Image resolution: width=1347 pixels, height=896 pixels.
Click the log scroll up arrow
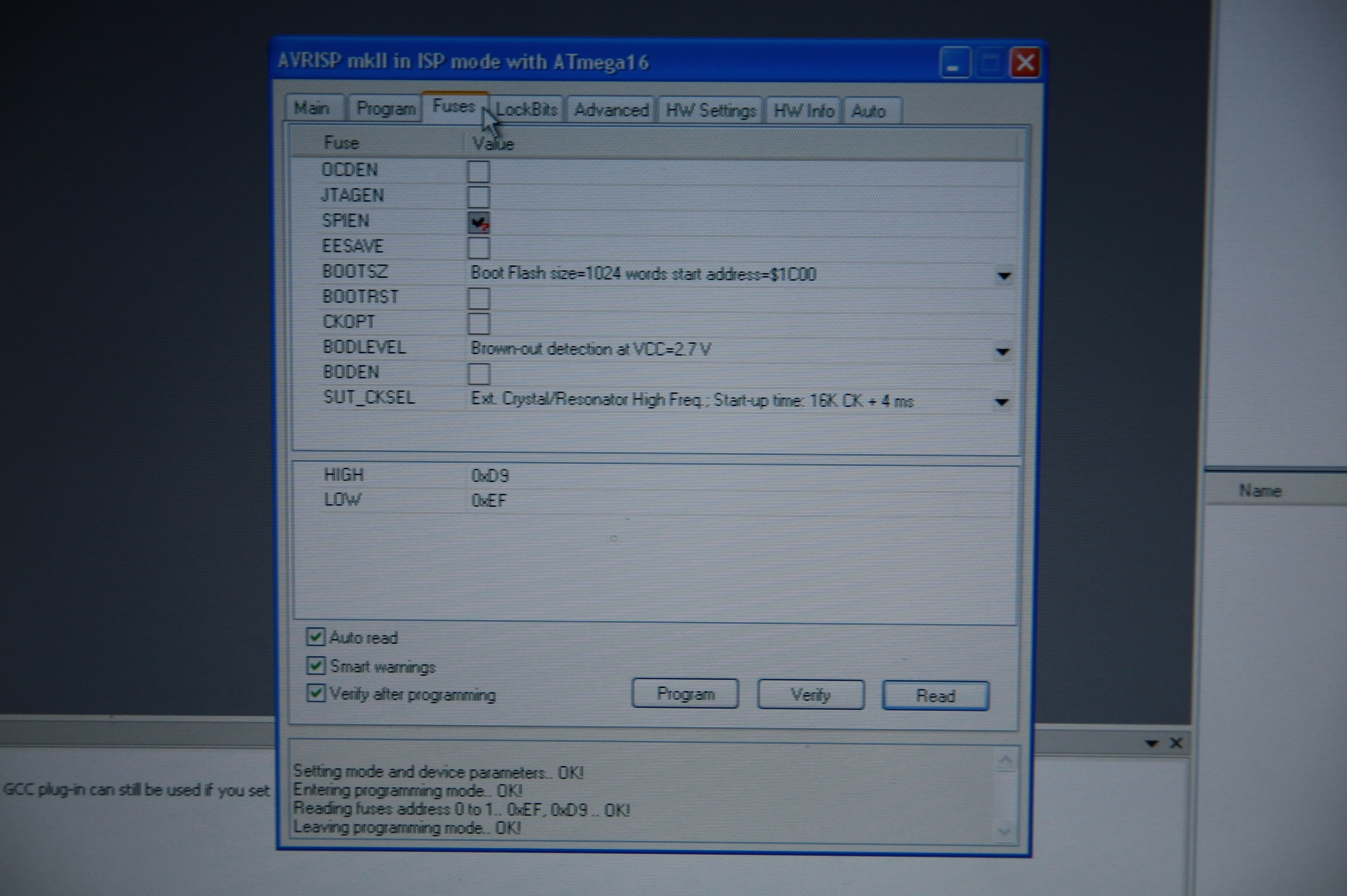click(x=1005, y=761)
